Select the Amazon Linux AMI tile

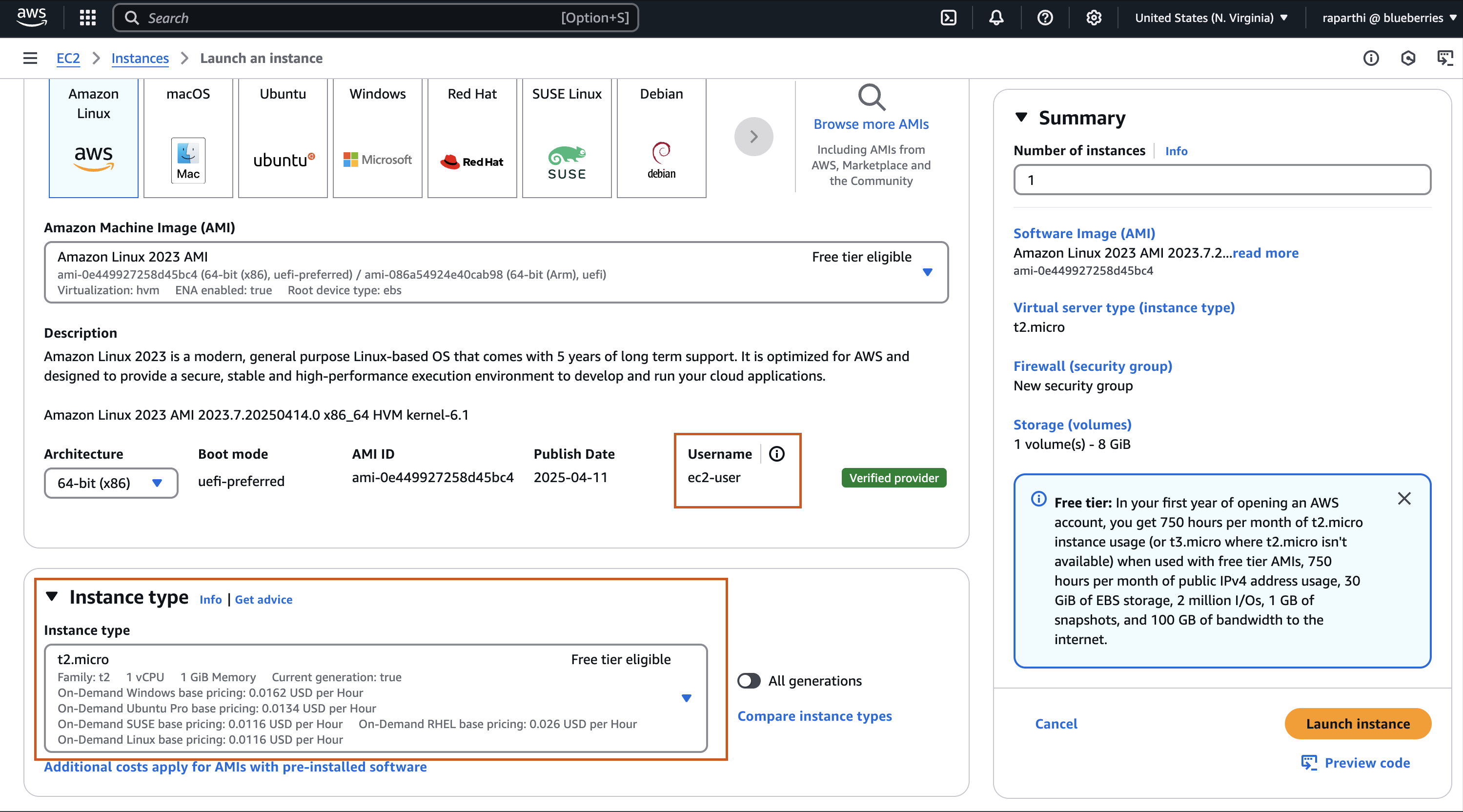pos(94,138)
